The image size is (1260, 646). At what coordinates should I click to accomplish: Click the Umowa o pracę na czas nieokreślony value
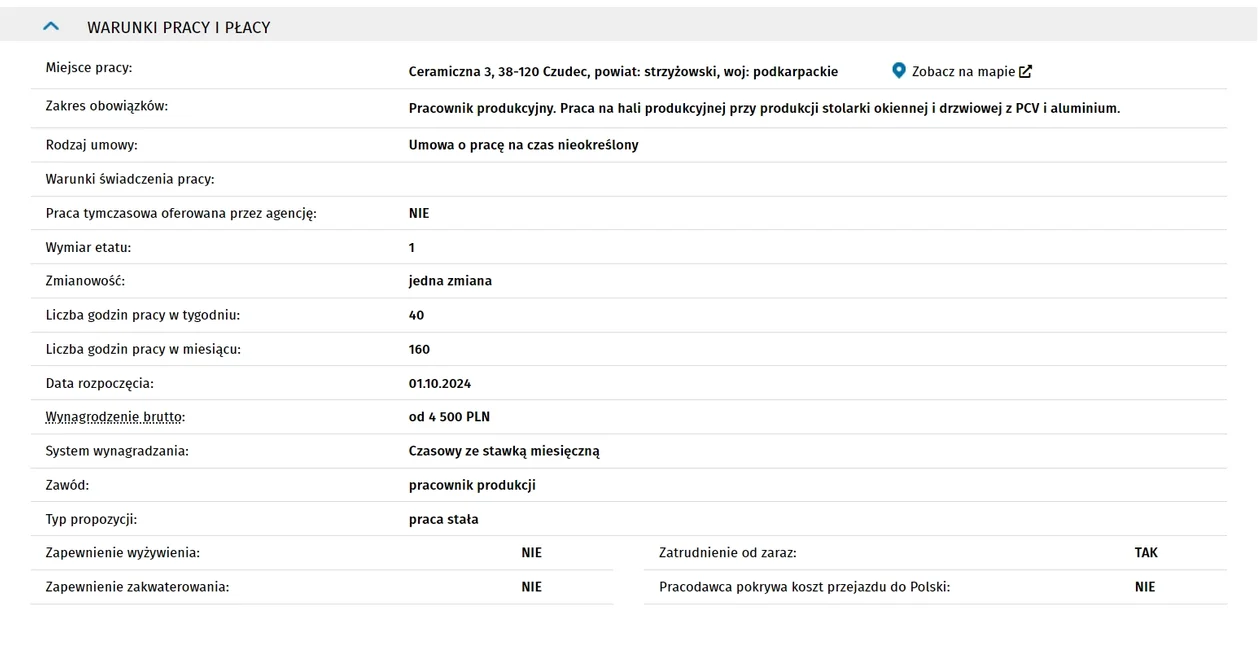coord(523,145)
